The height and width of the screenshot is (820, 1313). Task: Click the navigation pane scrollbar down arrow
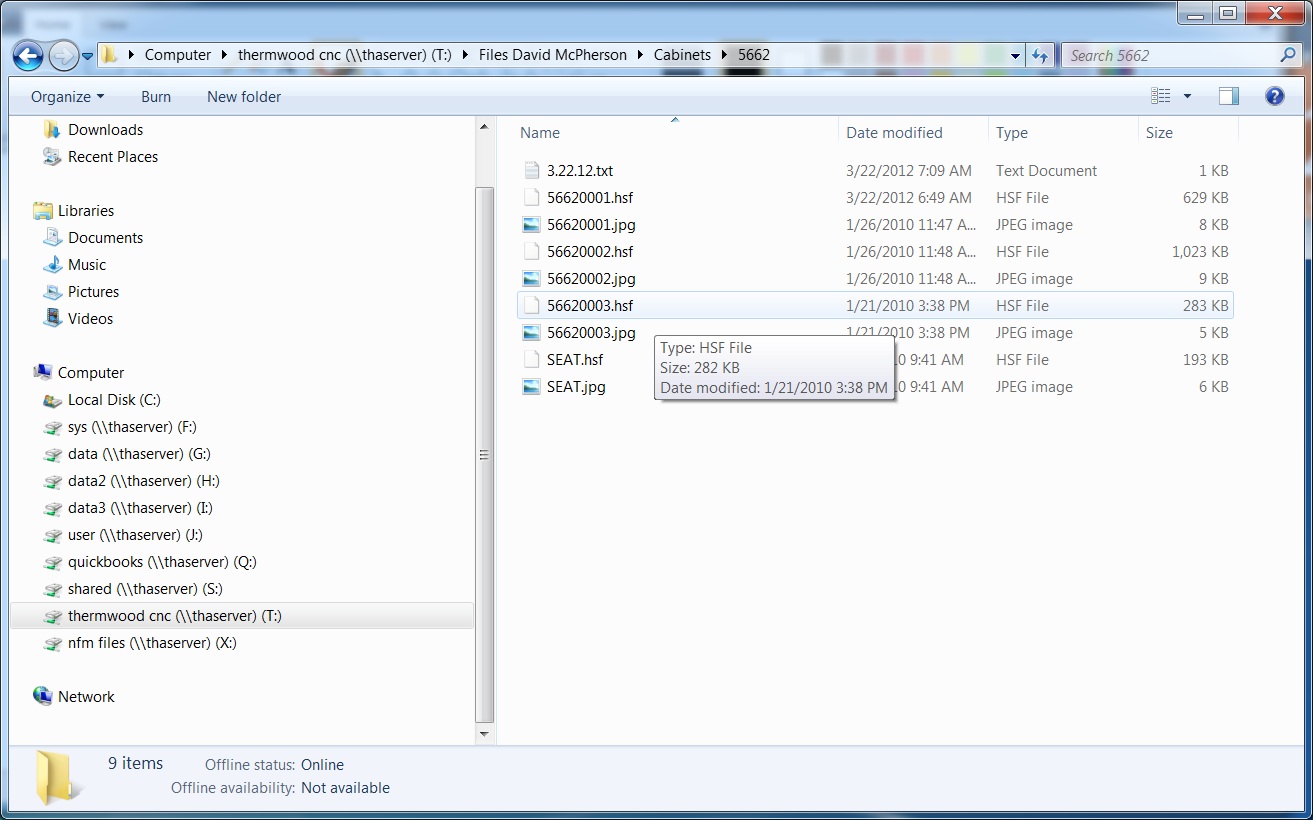[484, 734]
